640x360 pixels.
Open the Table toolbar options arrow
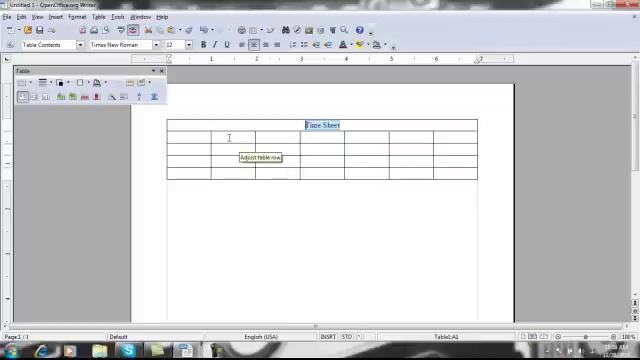pos(153,71)
